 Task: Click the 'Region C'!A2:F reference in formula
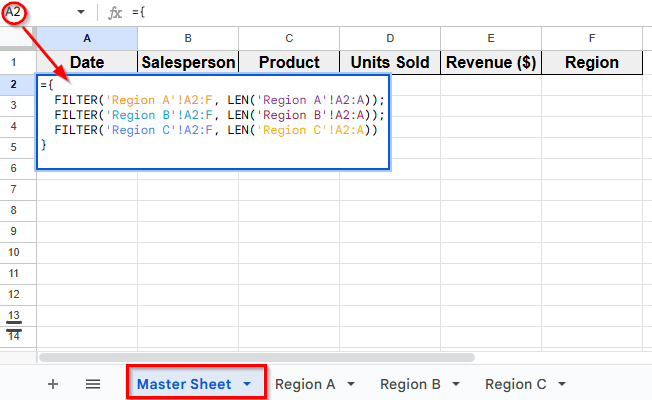(x=159, y=131)
